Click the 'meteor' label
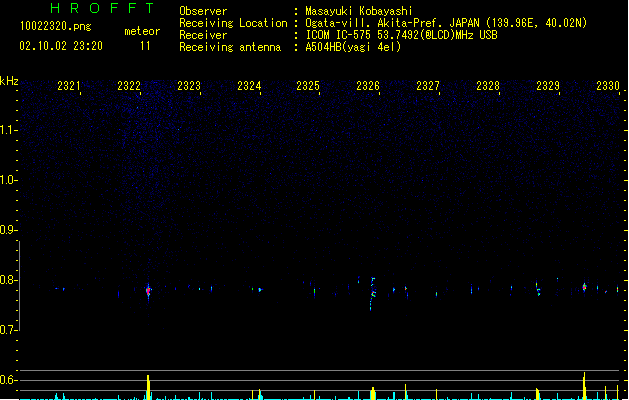The width and height of the screenshot is (629, 400). click(142, 31)
